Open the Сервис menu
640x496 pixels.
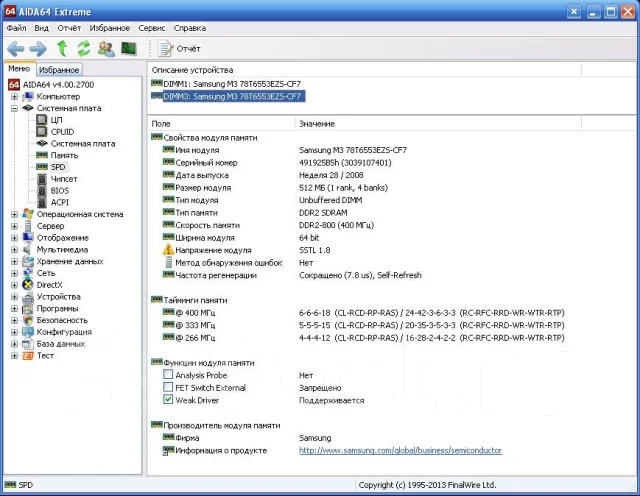click(152, 28)
